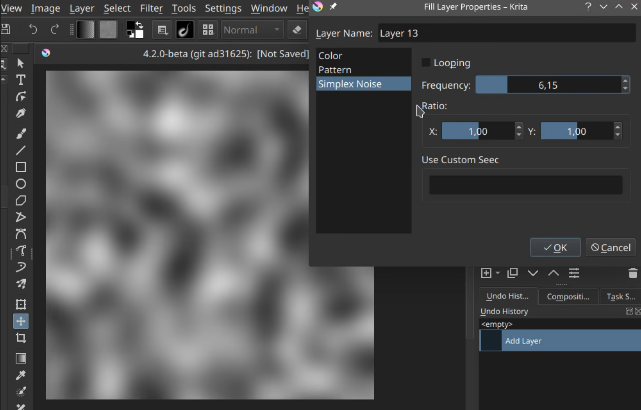
Task: Open the Select menu
Action: coord(117,8)
